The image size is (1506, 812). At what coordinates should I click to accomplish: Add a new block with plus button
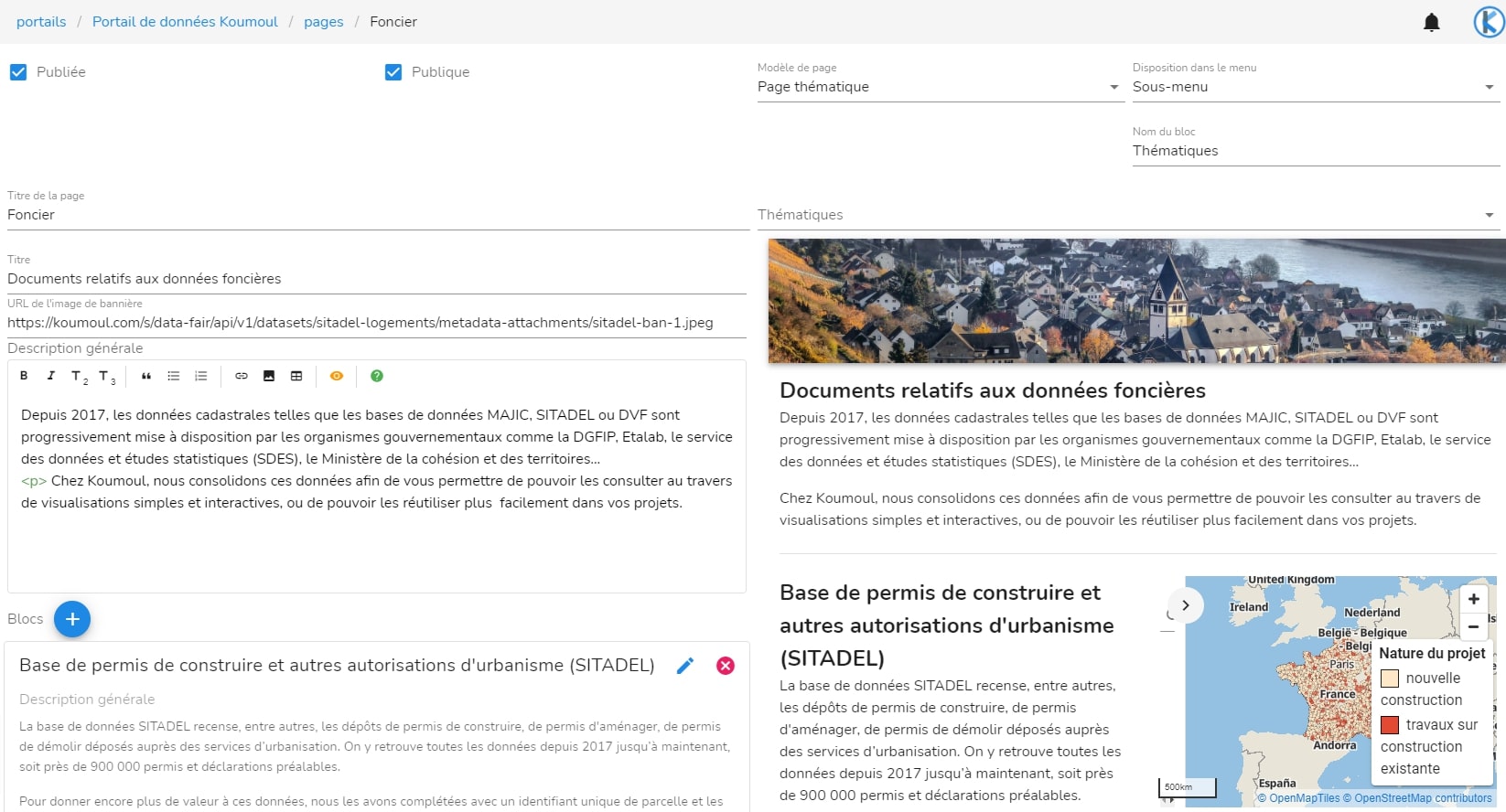click(x=72, y=619)
